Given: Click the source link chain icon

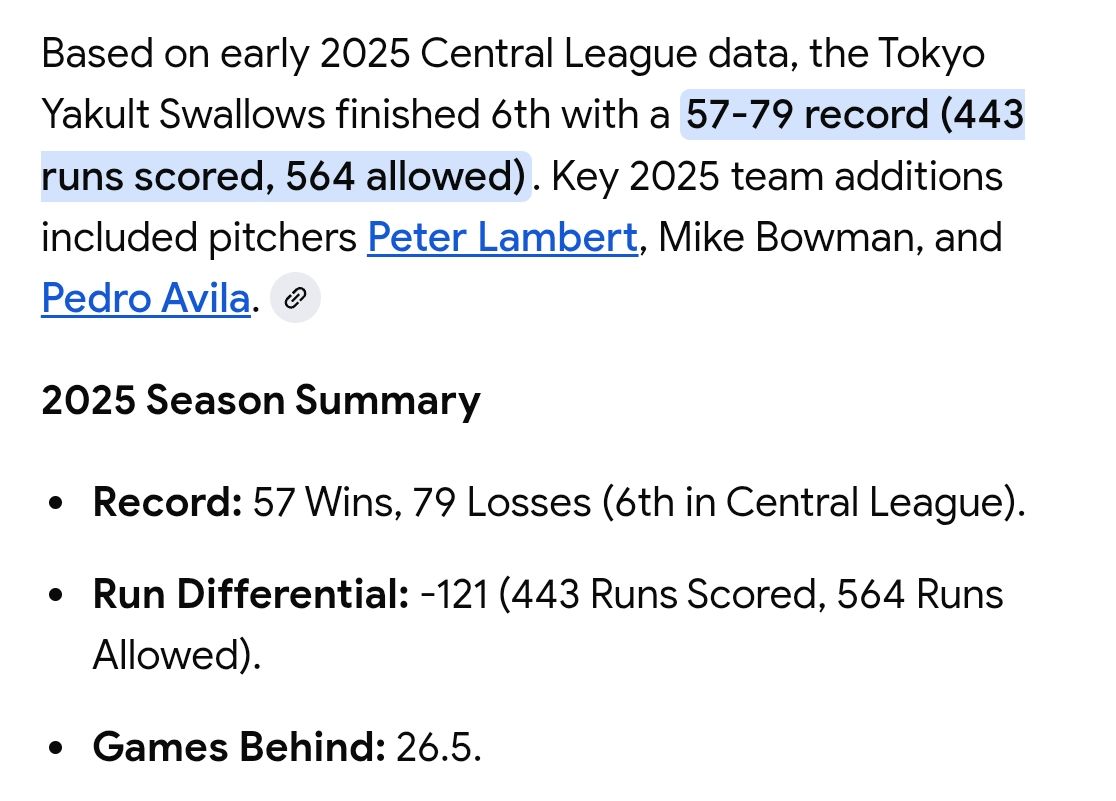Looking at the screenshot, I should (295, 298).
